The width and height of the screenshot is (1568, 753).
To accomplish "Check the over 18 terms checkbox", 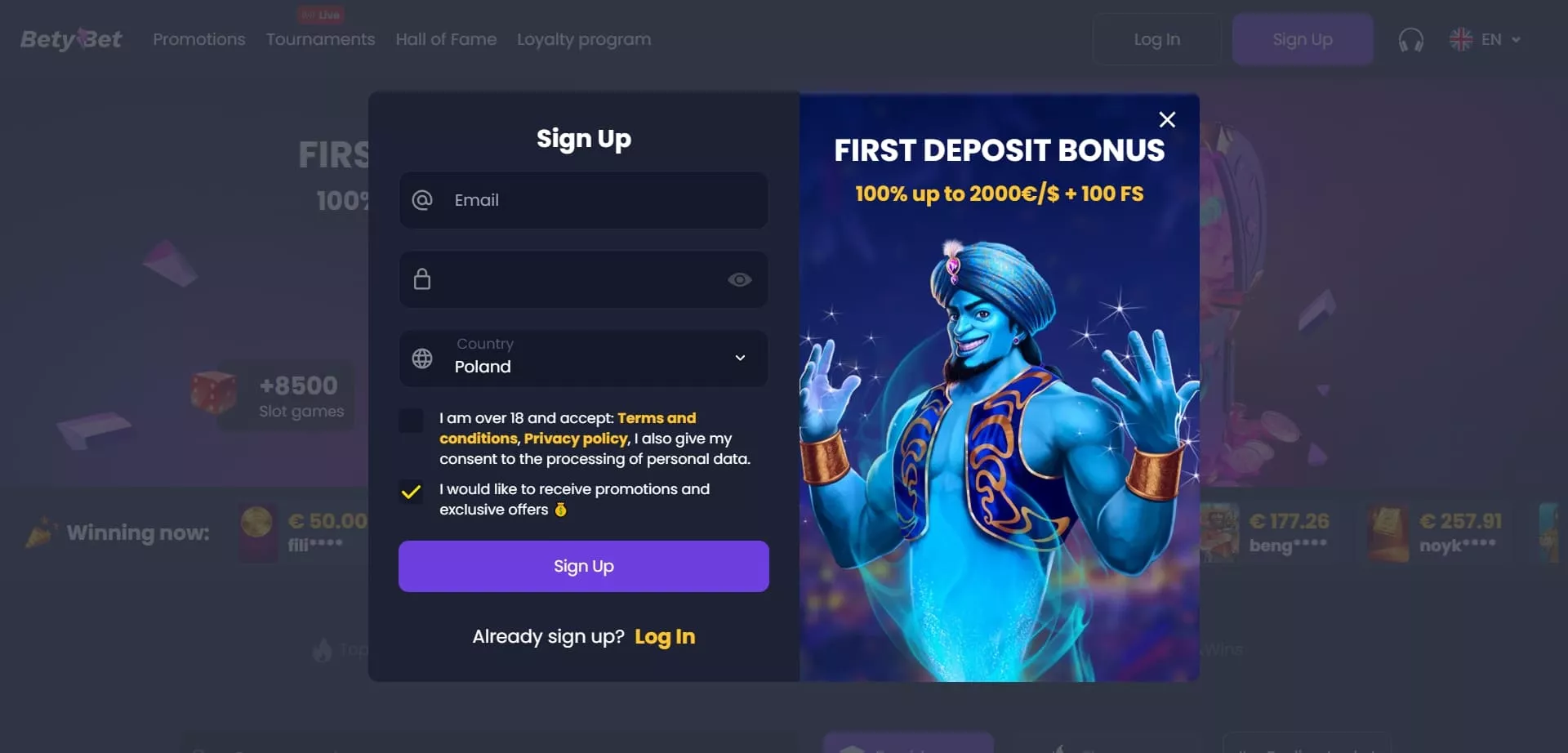I will [411, 421].
